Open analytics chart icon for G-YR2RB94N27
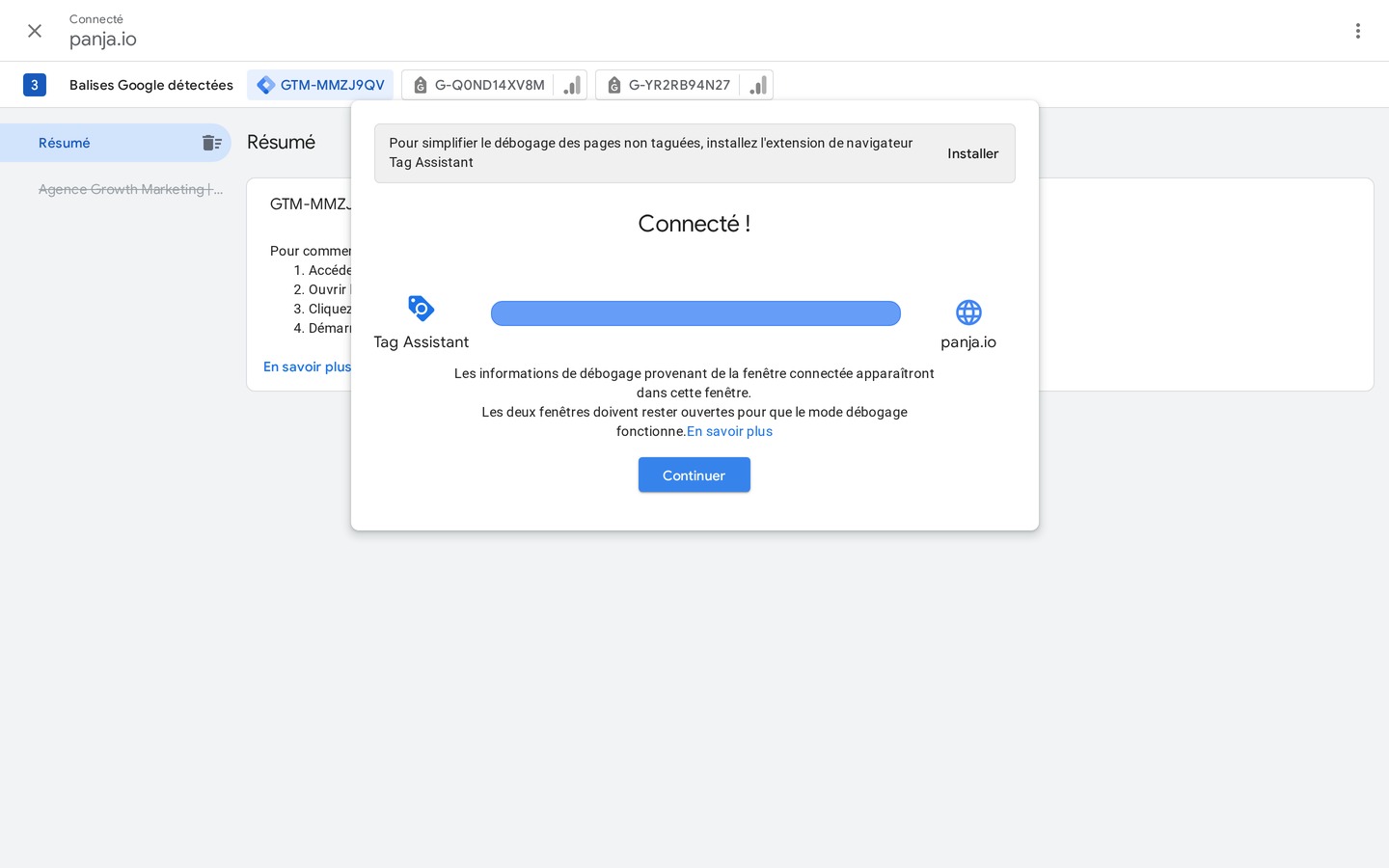The width and height of the screenshot is (1389, 868). click(758, 85)
